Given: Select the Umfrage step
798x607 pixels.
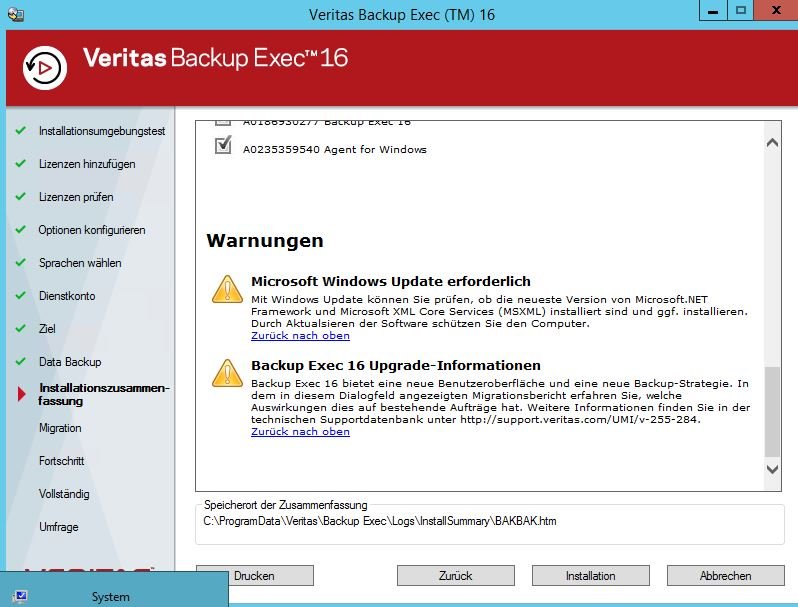Looking at the screenshot, I should pos(59,527).
